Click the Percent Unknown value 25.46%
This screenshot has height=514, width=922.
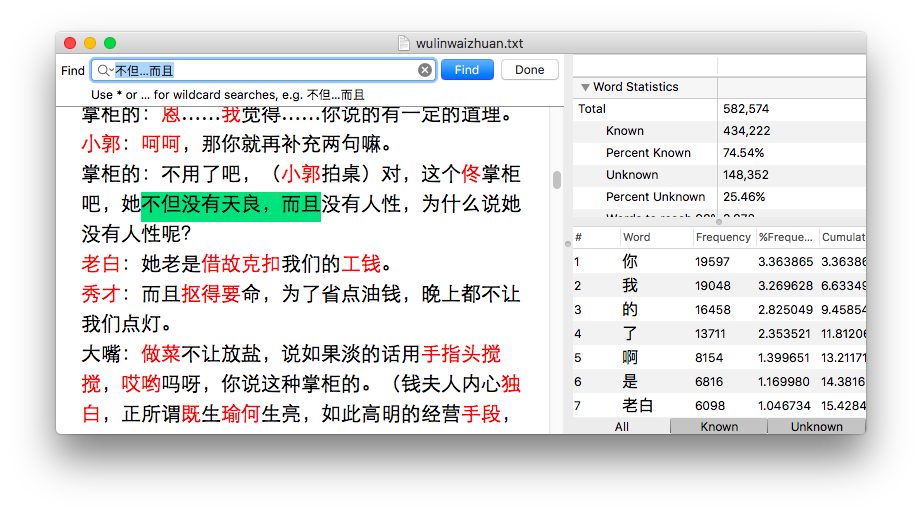[744, 197]
